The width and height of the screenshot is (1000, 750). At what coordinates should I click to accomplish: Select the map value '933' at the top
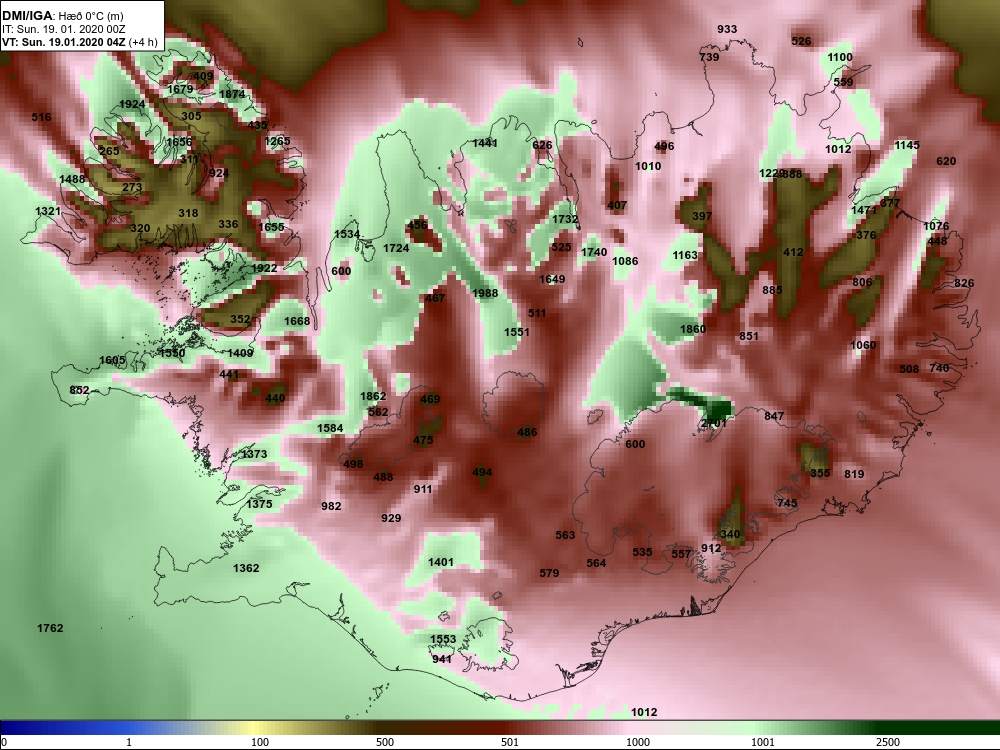tap(727, 29)
